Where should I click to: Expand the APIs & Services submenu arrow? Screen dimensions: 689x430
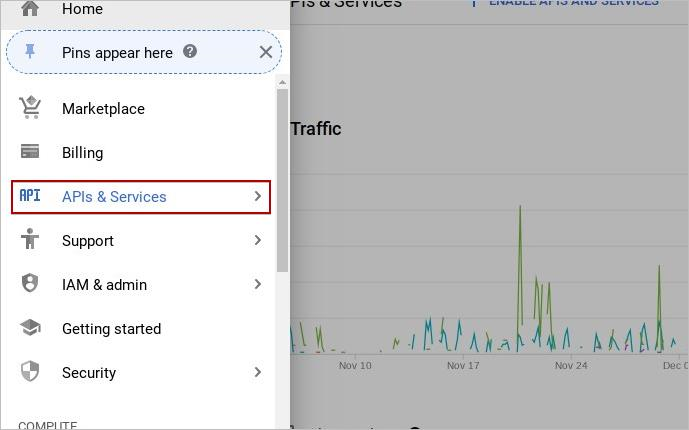257,196
